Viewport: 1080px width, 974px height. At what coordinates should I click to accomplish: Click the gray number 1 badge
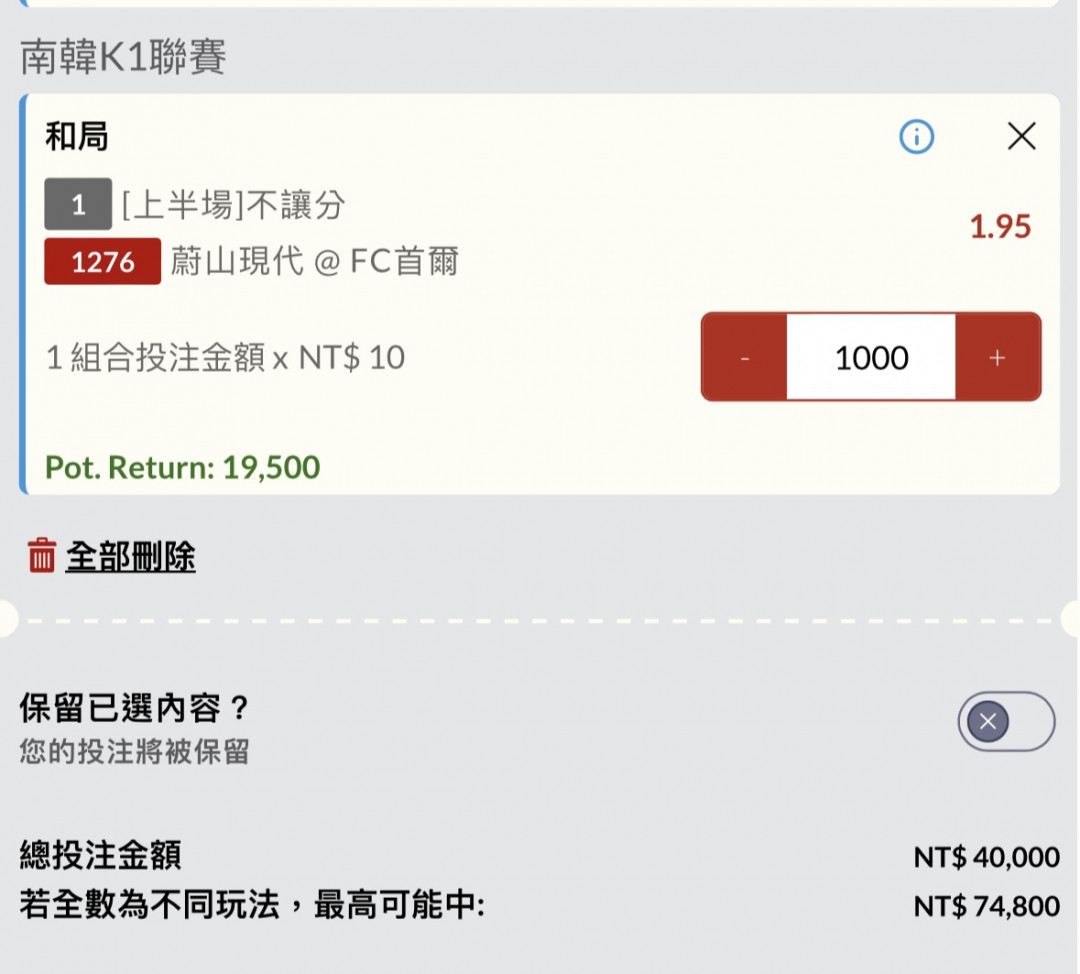pyautogui.click(x=78, y=205)
